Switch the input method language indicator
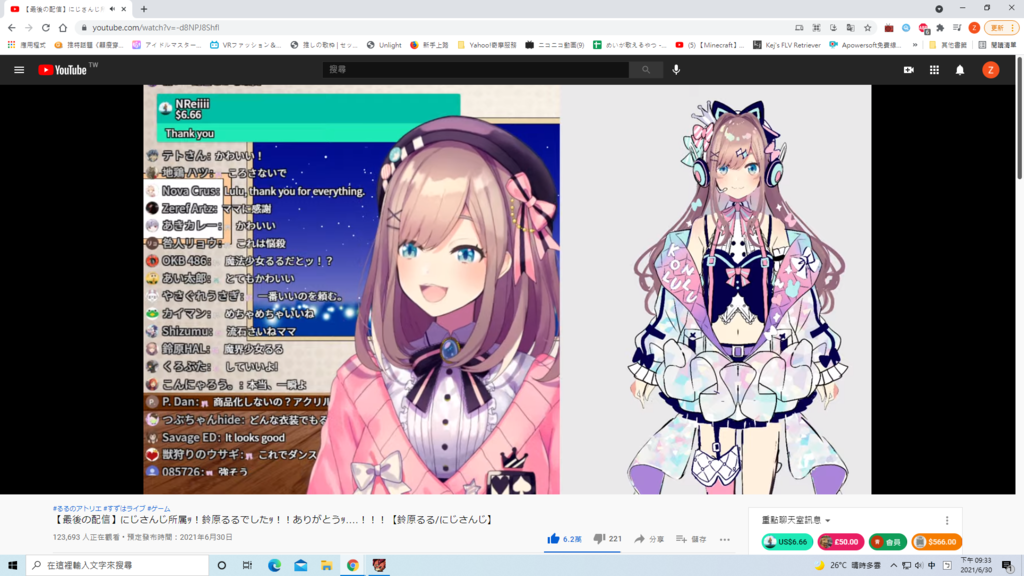1024x576 pixels. 932,565
